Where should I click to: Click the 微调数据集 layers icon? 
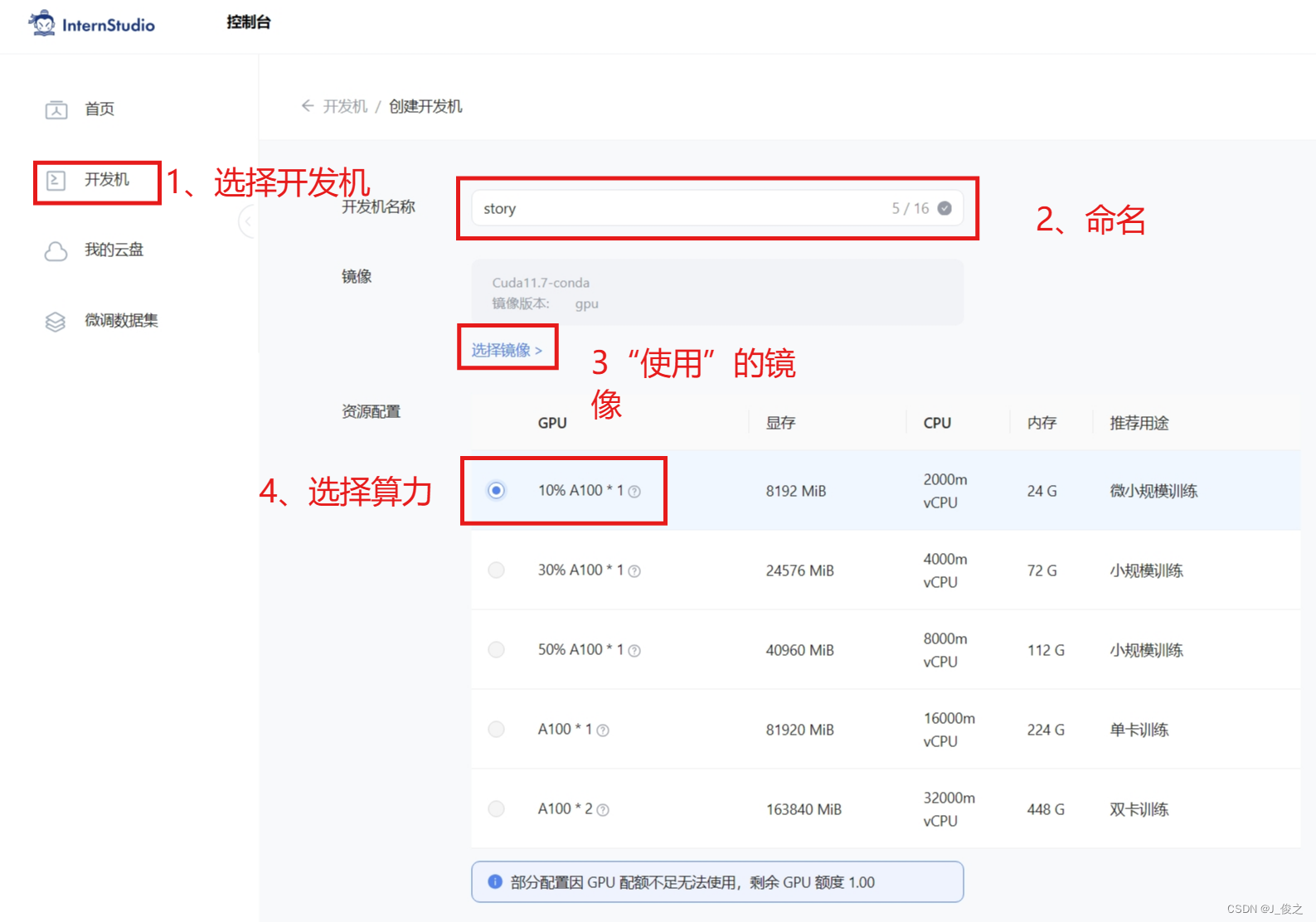(56, 321)
